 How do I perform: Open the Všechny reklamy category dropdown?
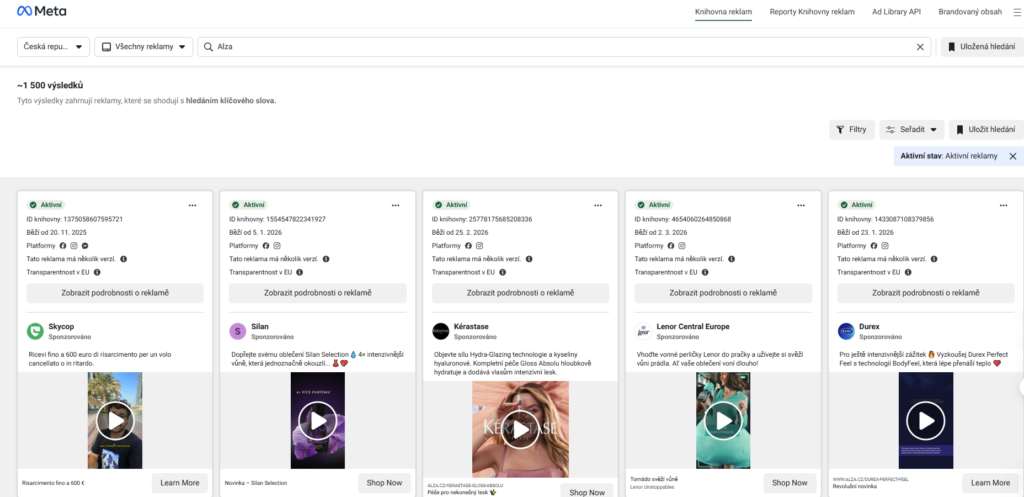point(144,47)
